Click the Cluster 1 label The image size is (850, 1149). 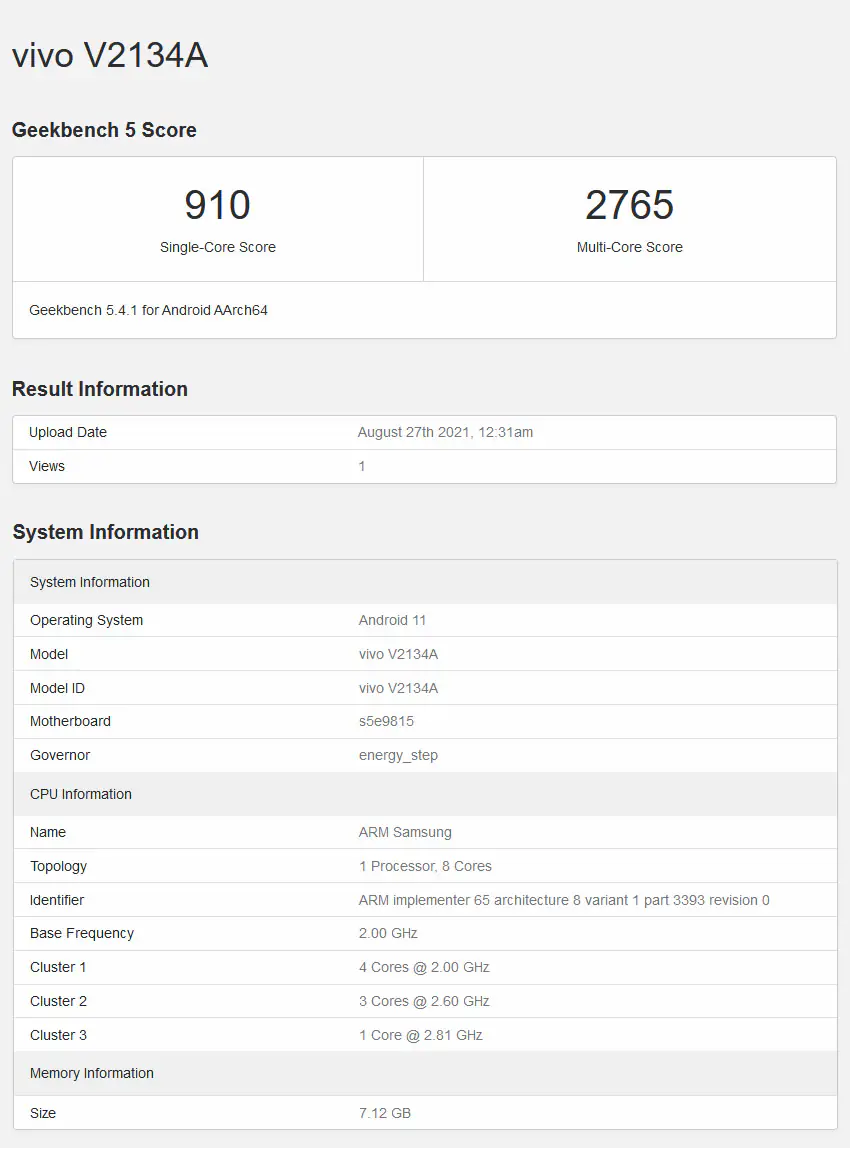coord(58,967)
